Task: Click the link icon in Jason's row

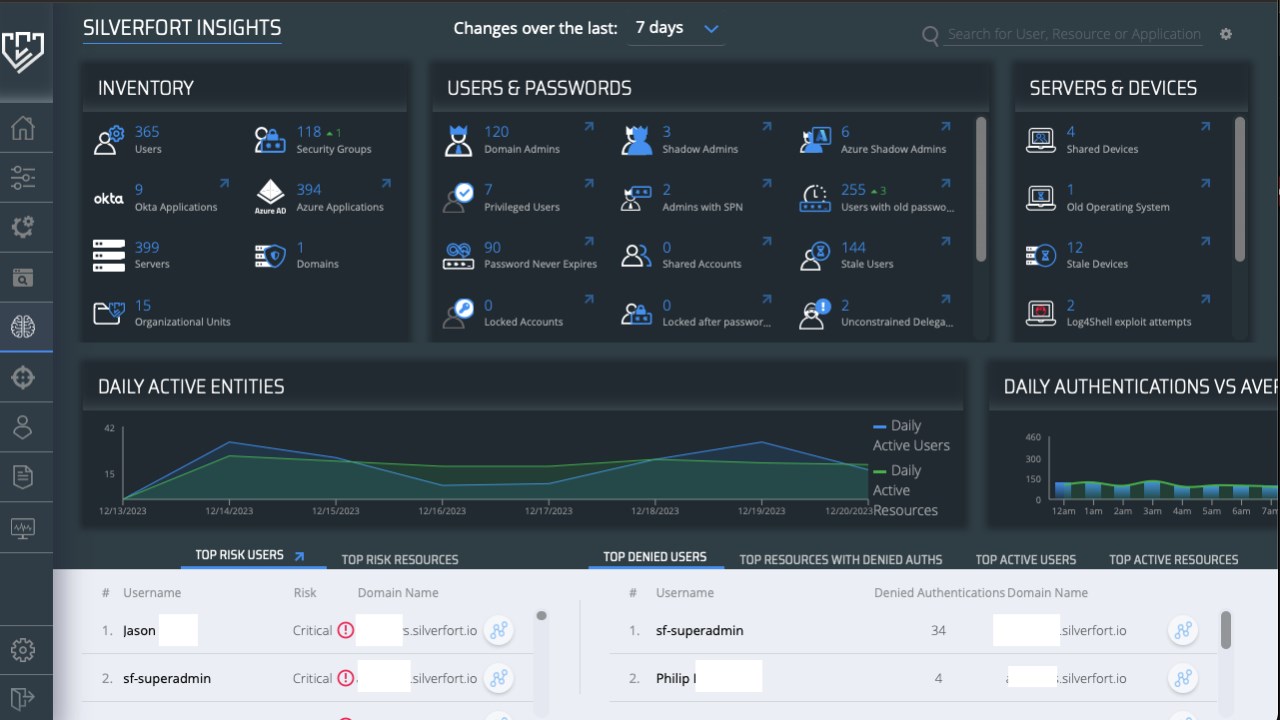Action: click(498, 631)
